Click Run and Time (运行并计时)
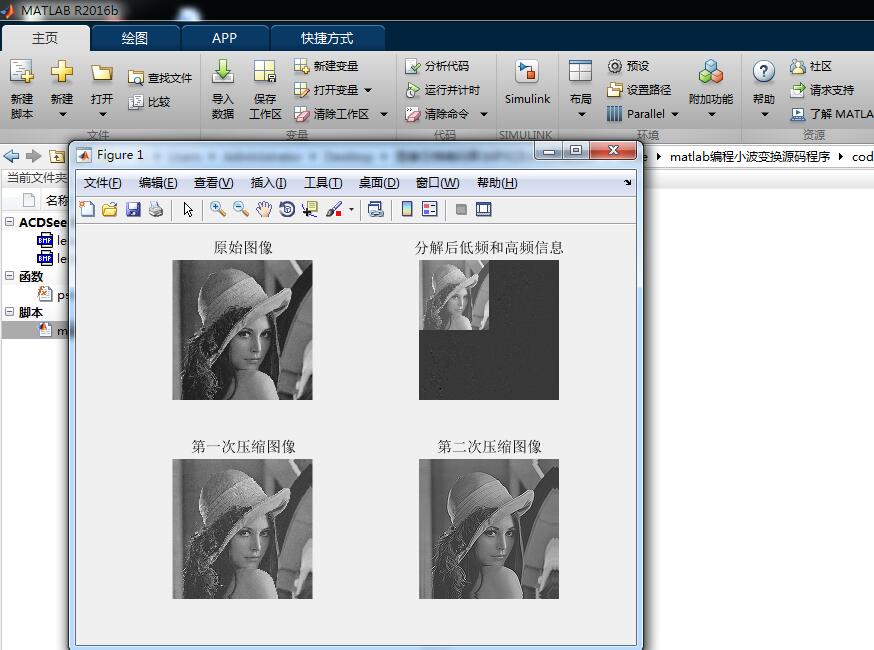Viewport: 874px width, 650px height. pos(443,90)
